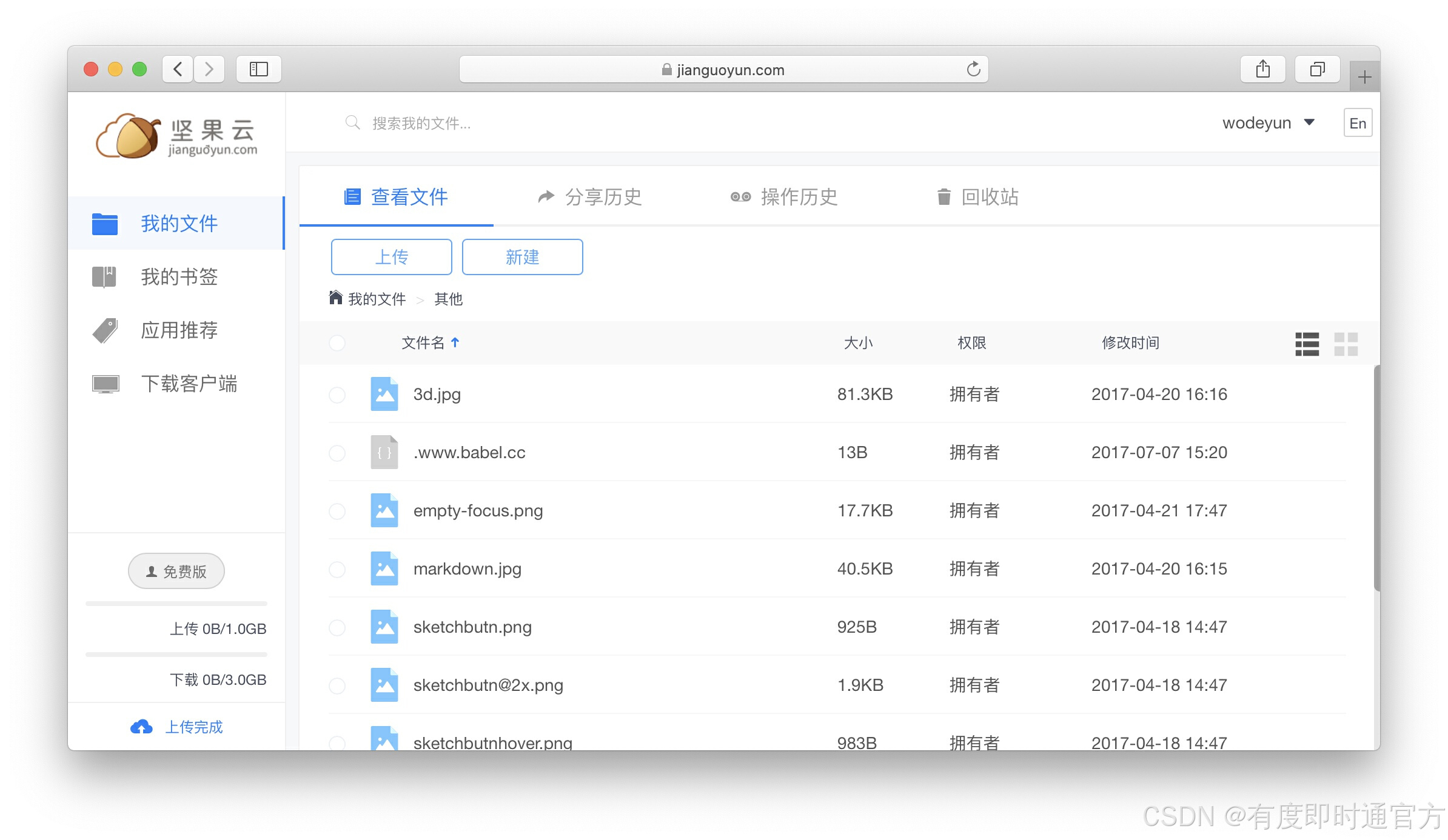Image resolution: width=1448 pixels, height=840 pixels.
Task: Check the select-all files checkbox
Action: tap(337, 343)
